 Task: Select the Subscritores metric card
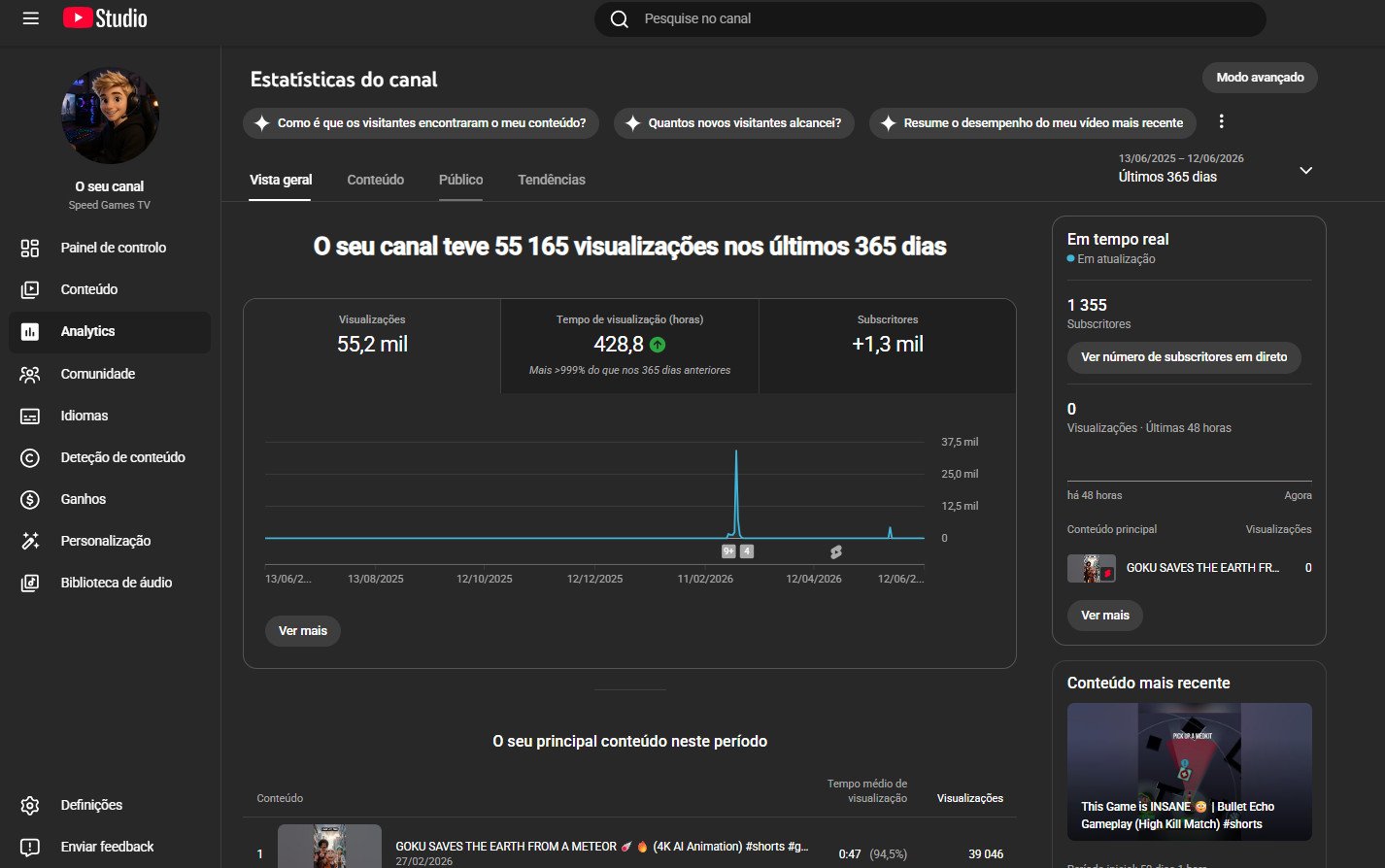[x=888, y=346]
